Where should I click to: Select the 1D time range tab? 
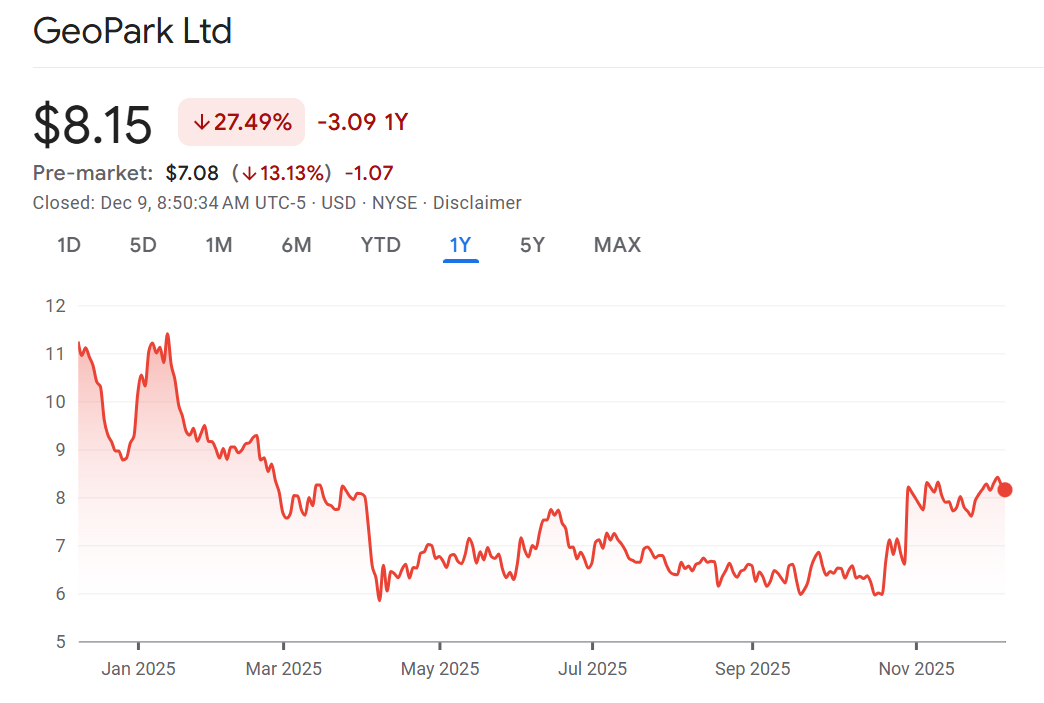click(x=68, y=245)
